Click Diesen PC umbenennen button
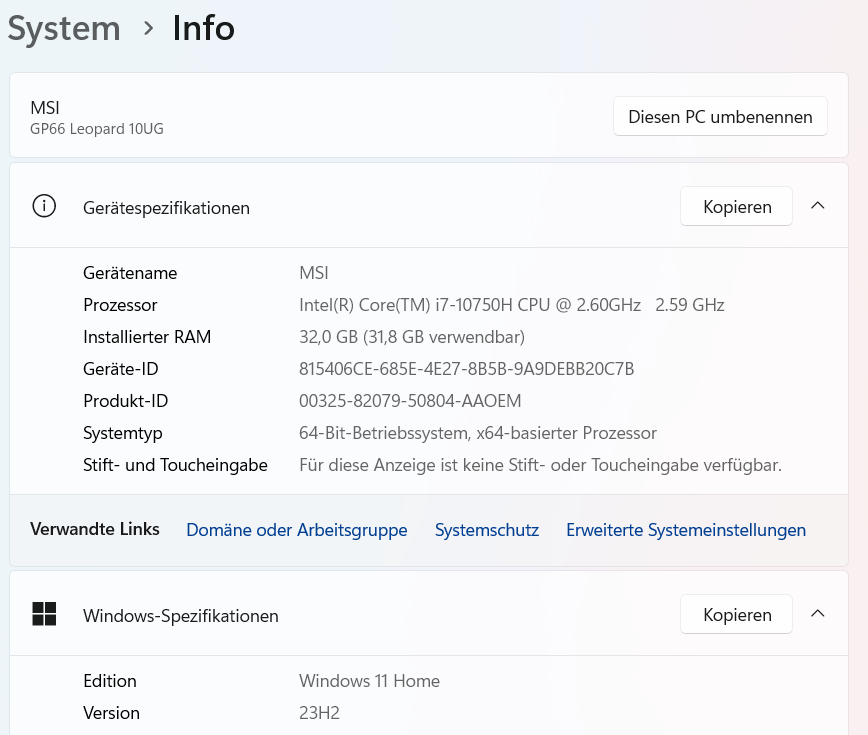 pyautogui.click(x=720, y=116)
